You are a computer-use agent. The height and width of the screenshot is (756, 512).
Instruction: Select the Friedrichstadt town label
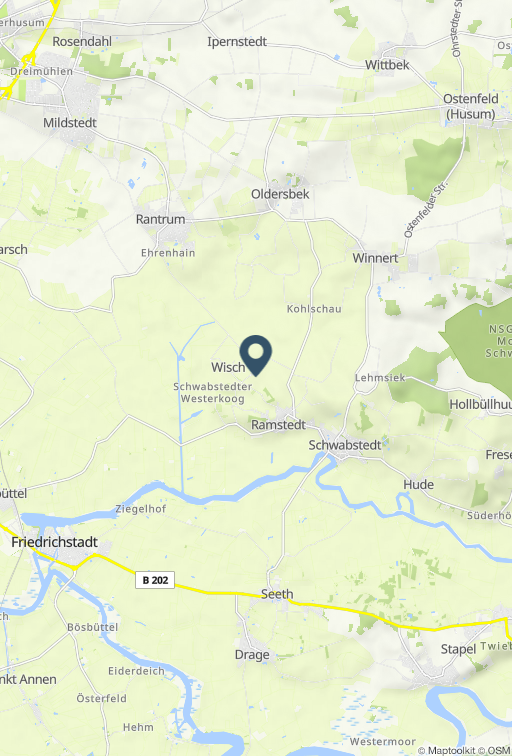(54, 542)
